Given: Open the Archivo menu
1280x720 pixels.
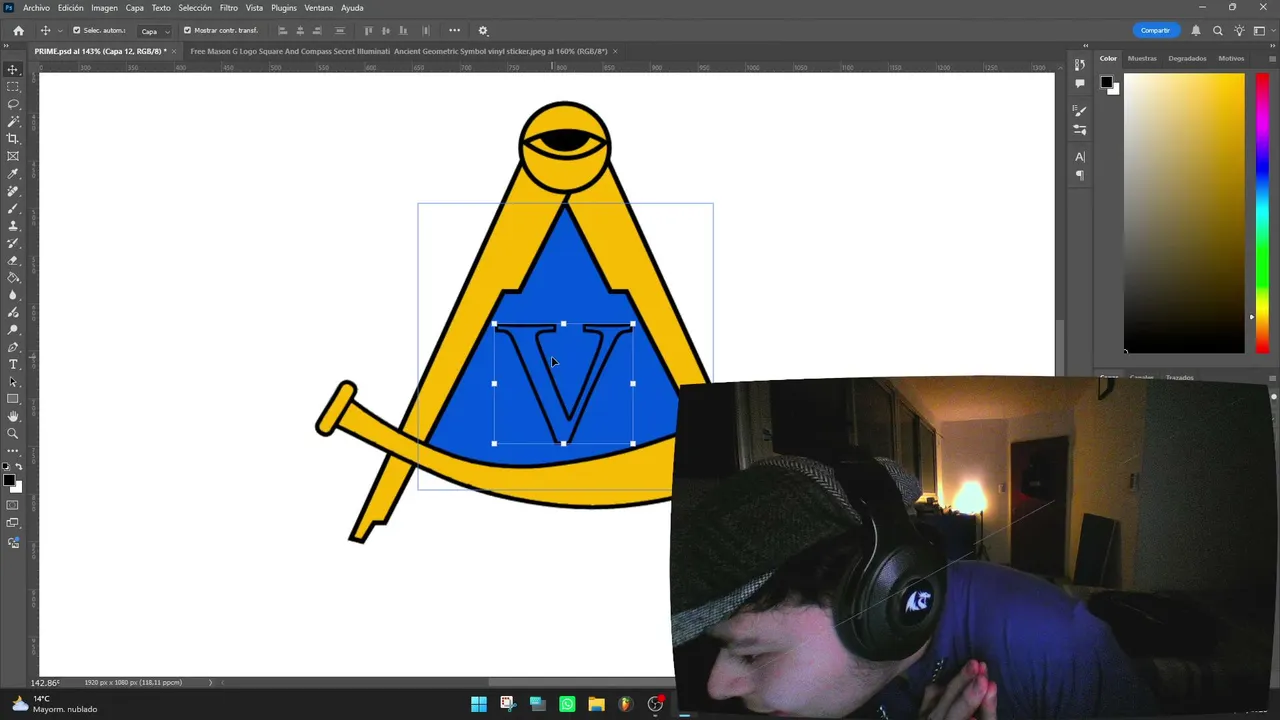Looking at the screenshot, I should point(36,8).
